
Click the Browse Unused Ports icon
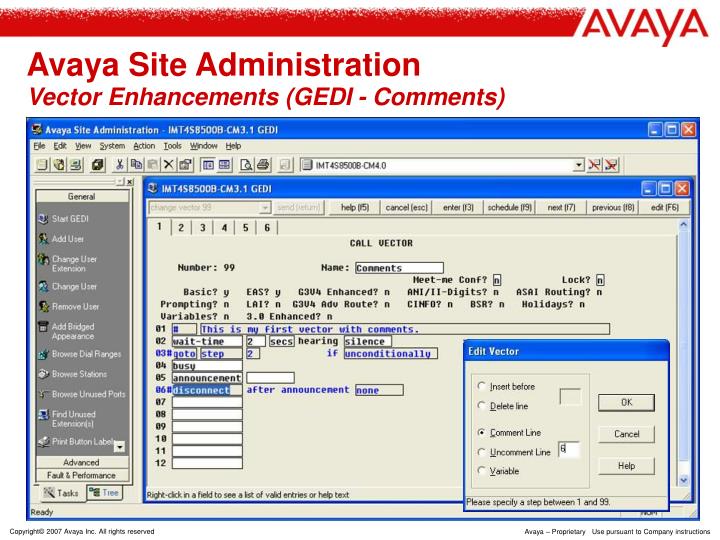43,394
